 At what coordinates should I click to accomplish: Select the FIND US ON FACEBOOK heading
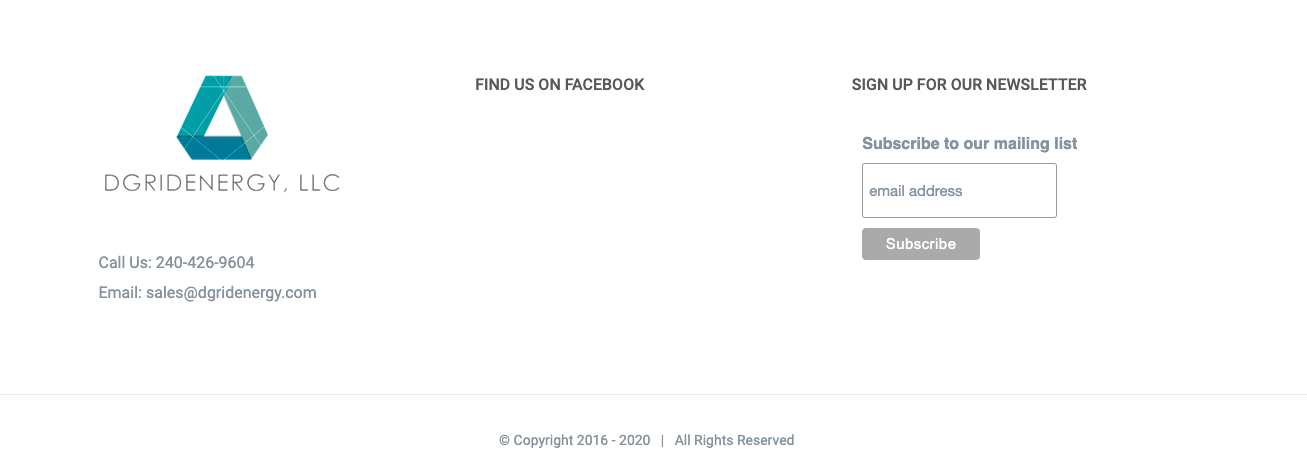click(560, 85)
